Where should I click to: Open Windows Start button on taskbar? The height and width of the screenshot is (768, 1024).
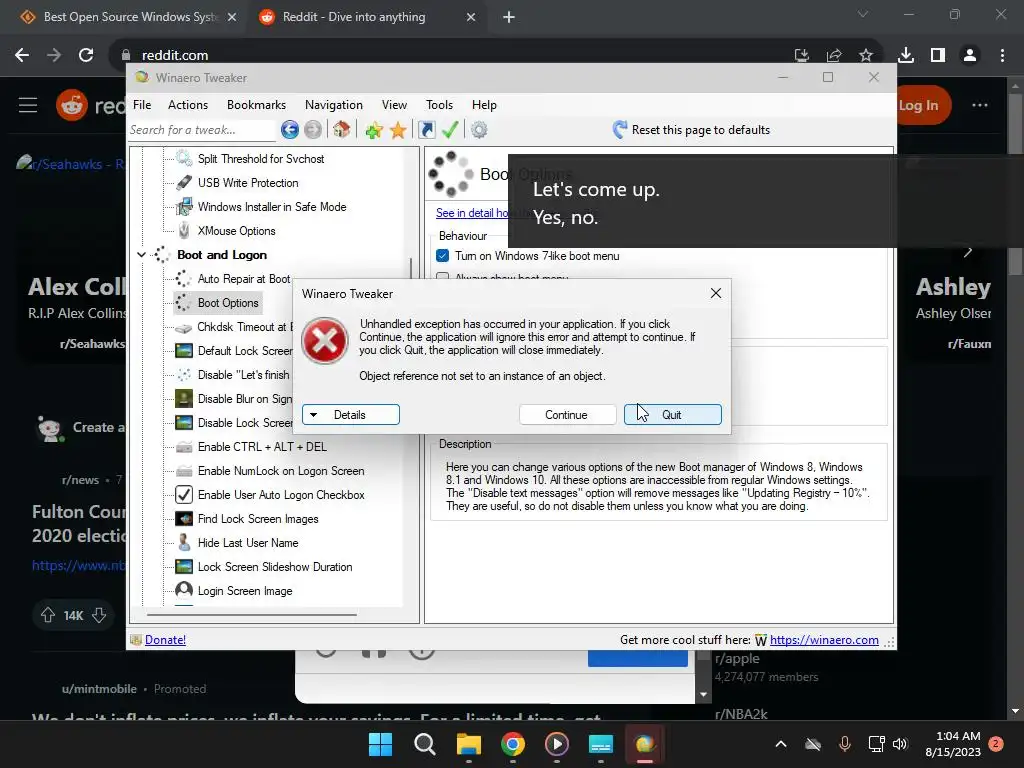pyautogui.click(x=380, y=744)
